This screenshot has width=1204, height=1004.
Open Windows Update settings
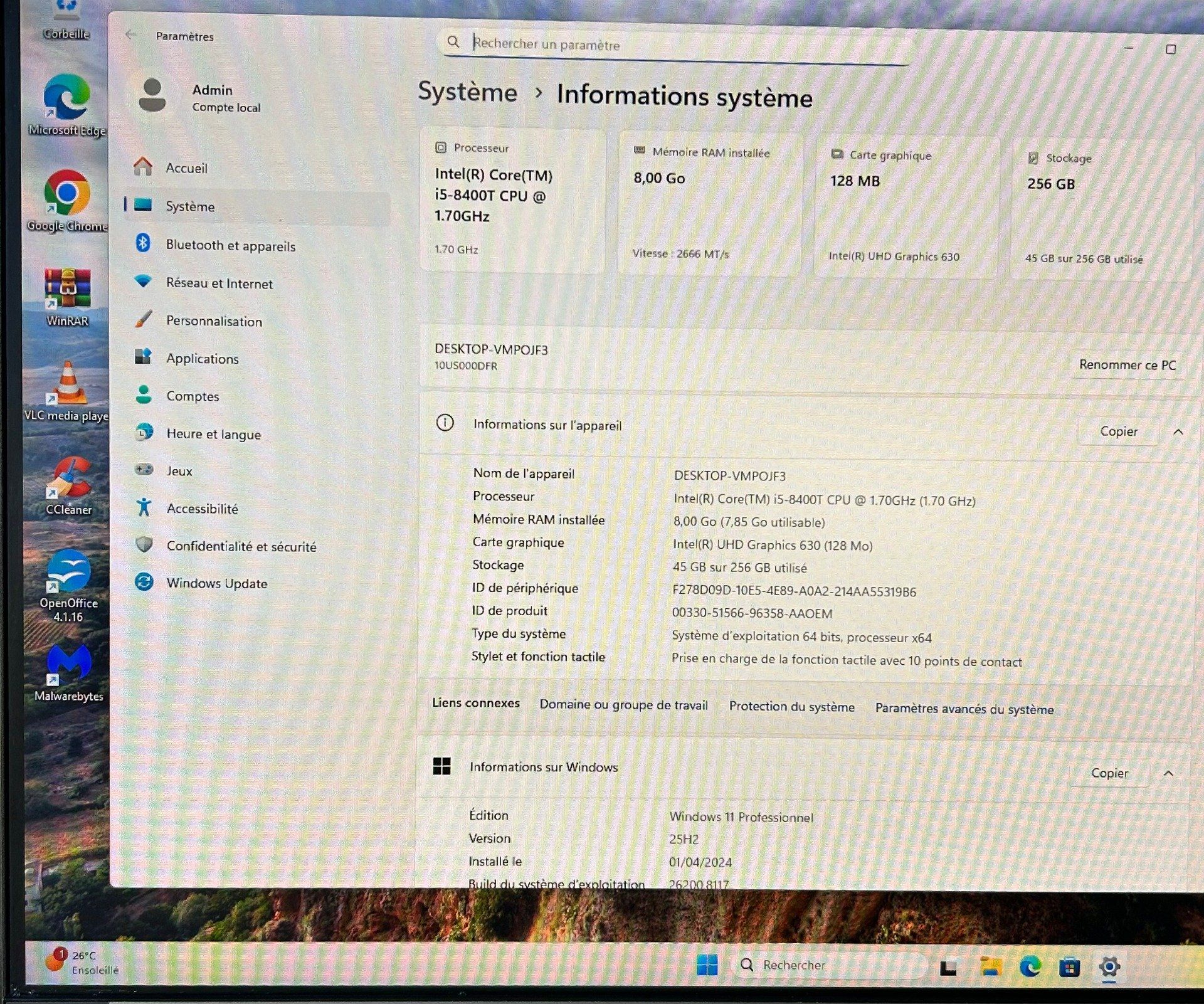(x=216, y=583)
